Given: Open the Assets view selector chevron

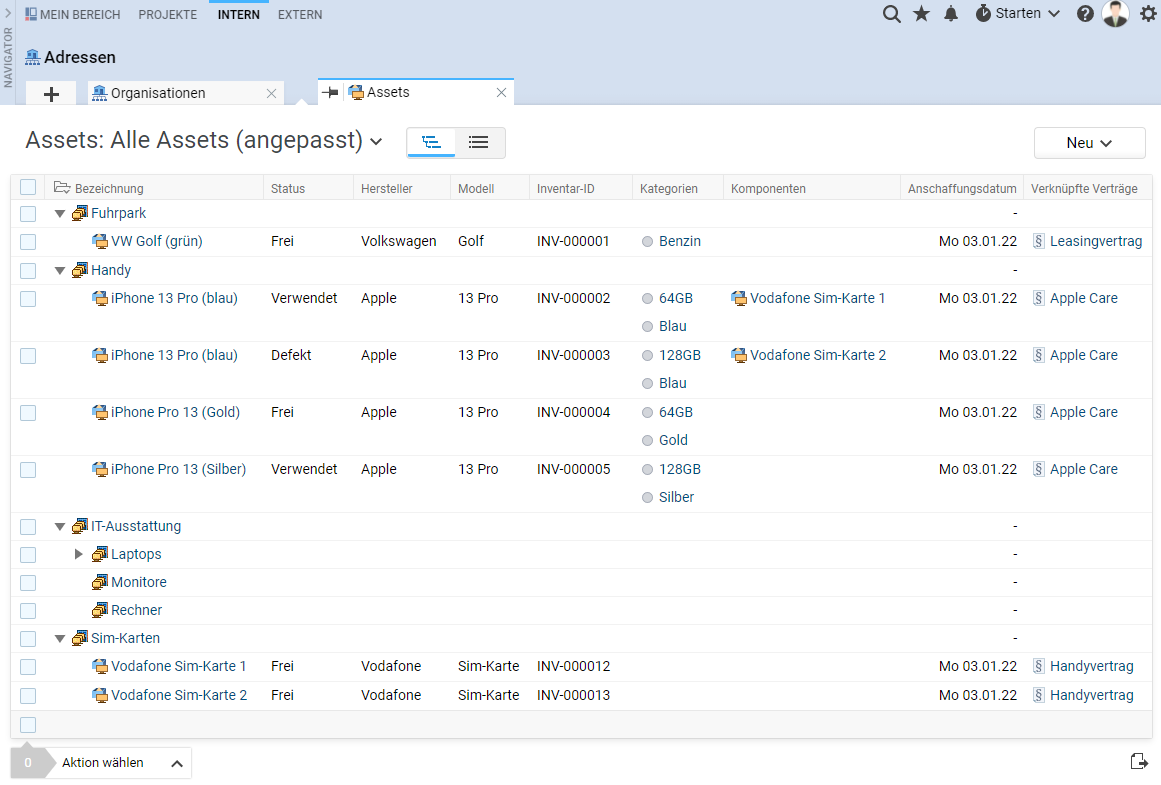Looking at the screenshot, I should (376, 141).
